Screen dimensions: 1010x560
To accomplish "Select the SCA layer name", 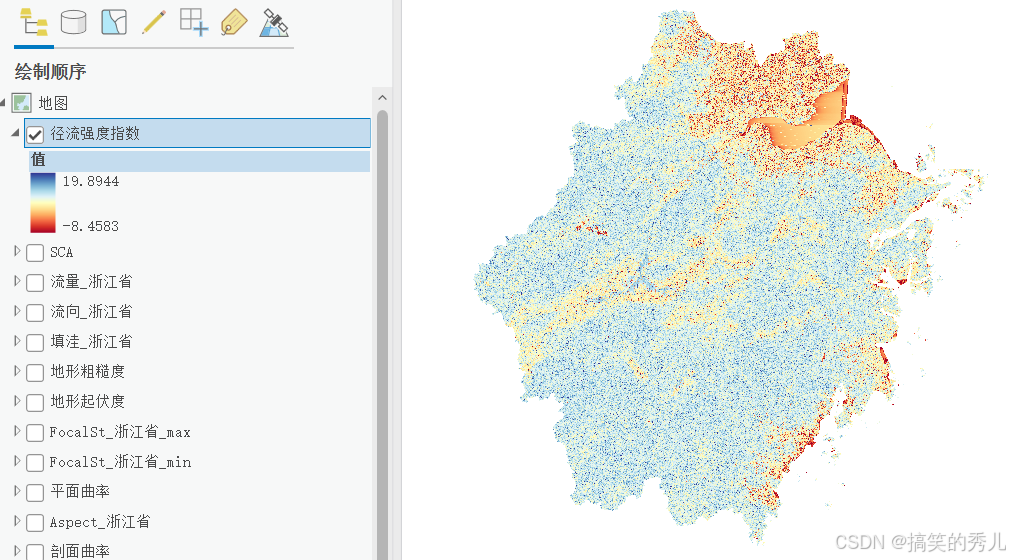I will click(x=62, y=252).
